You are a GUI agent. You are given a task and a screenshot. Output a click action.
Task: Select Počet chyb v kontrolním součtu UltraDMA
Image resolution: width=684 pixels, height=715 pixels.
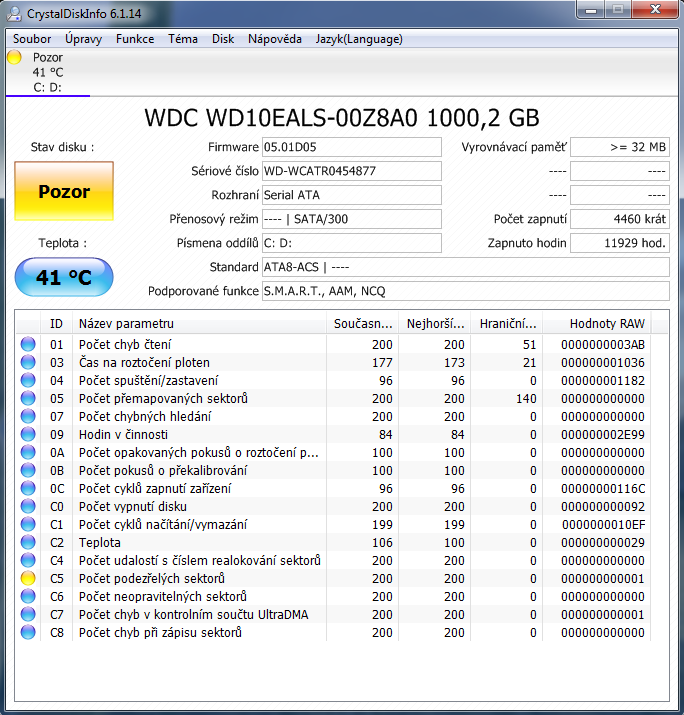pos(193,615)
